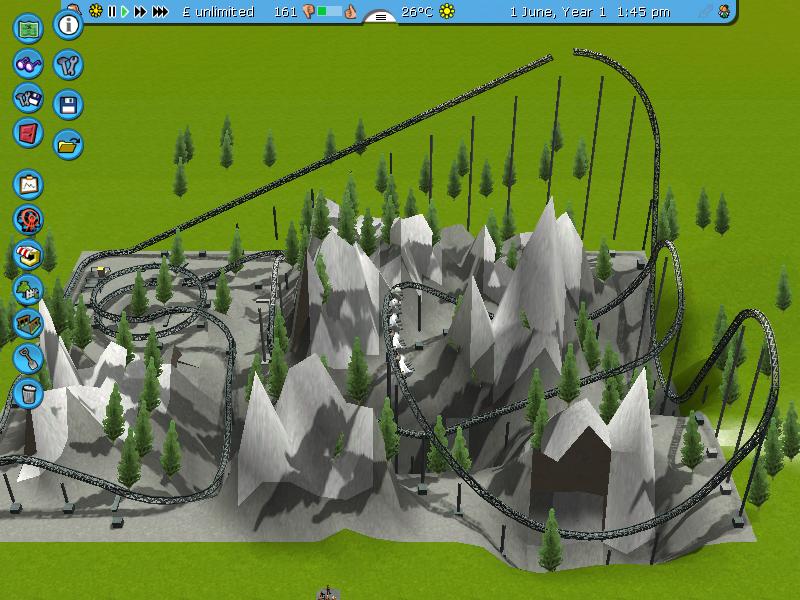This screenshot has height=600, width=800.
Task: Open the park map button
Action: [28, 29]
